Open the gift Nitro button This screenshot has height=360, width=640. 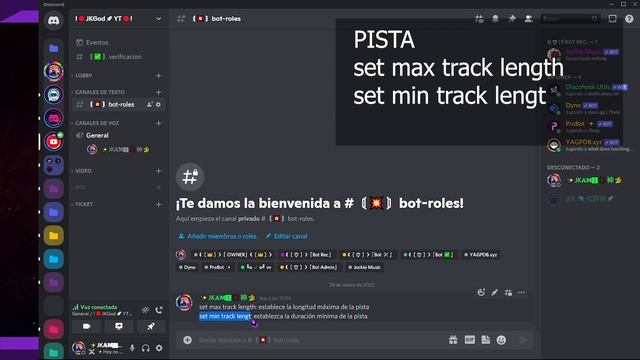(453, 340)
